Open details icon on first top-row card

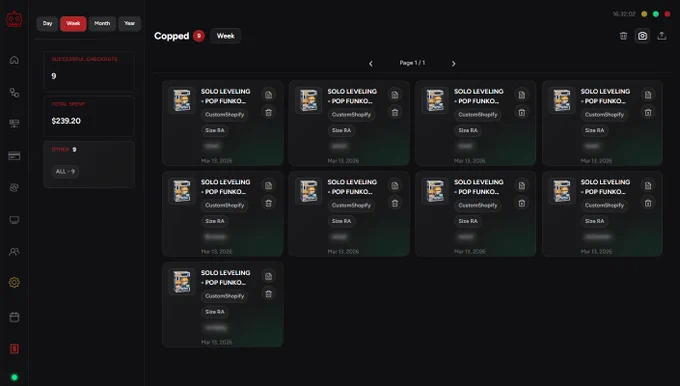pyautogui.click(x=268, y=95)
